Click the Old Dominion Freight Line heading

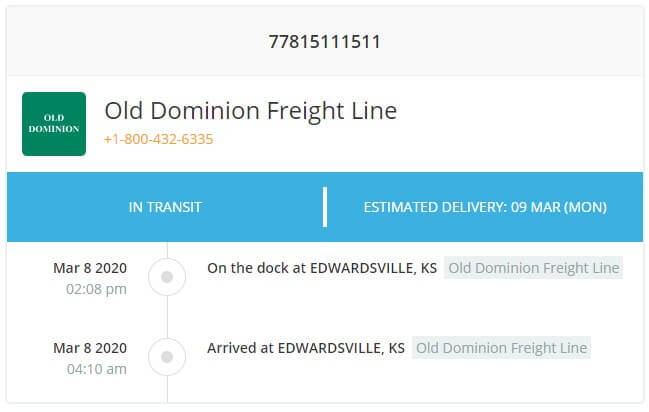coord(250,111)
